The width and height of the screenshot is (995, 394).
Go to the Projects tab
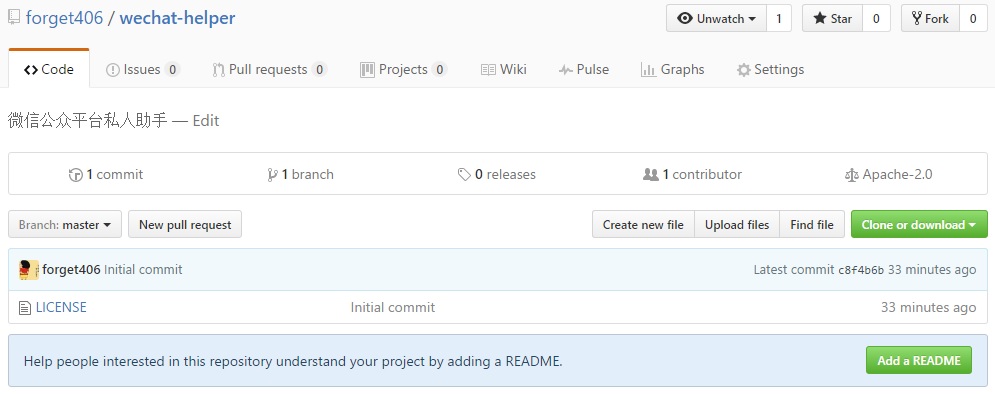pyautogui.click(x=404, y=69)
